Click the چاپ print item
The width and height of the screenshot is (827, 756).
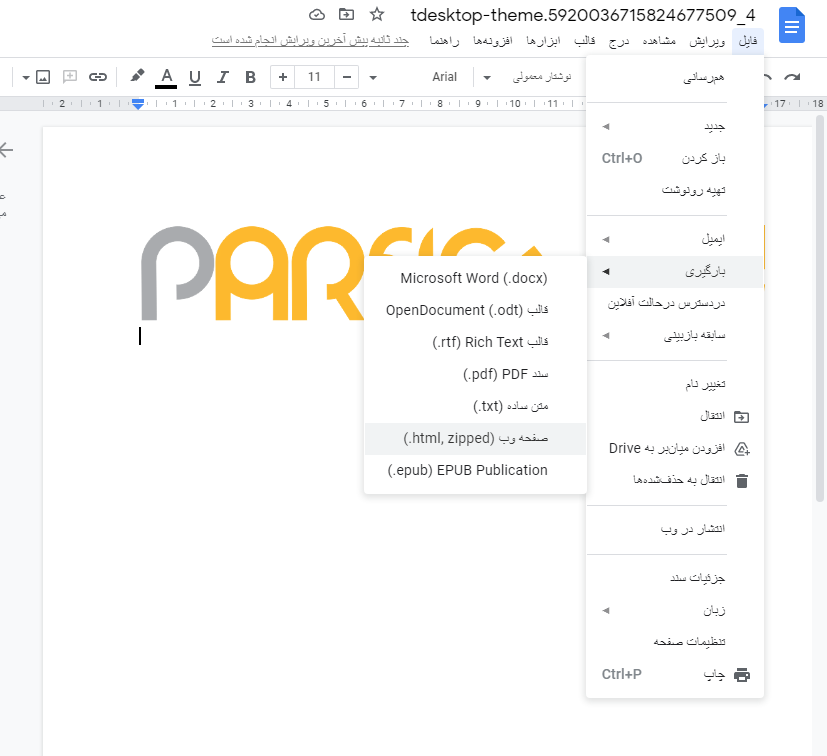tap(675, 674)
